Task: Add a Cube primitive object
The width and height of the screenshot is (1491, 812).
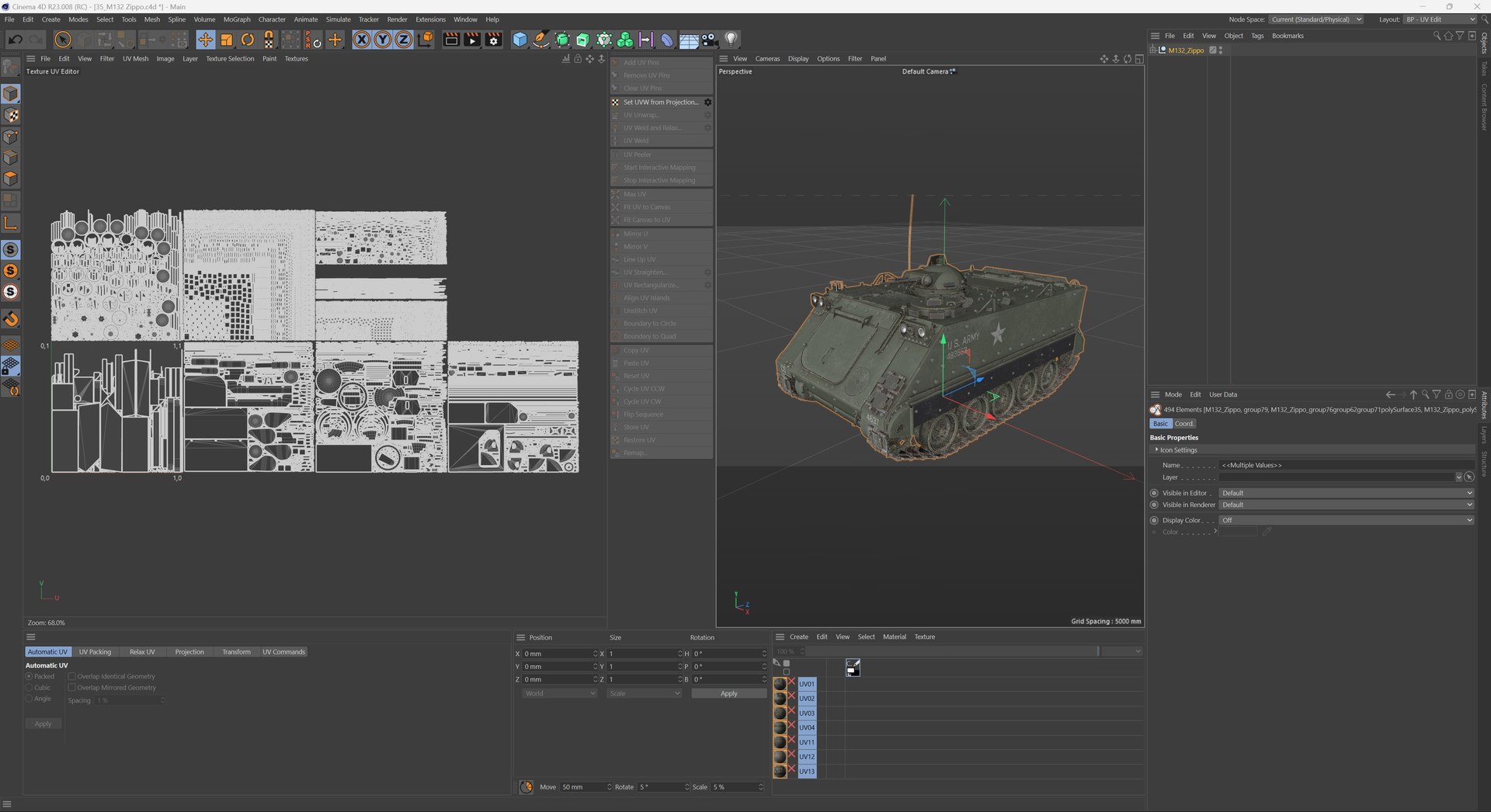Action: pos(520,40)
